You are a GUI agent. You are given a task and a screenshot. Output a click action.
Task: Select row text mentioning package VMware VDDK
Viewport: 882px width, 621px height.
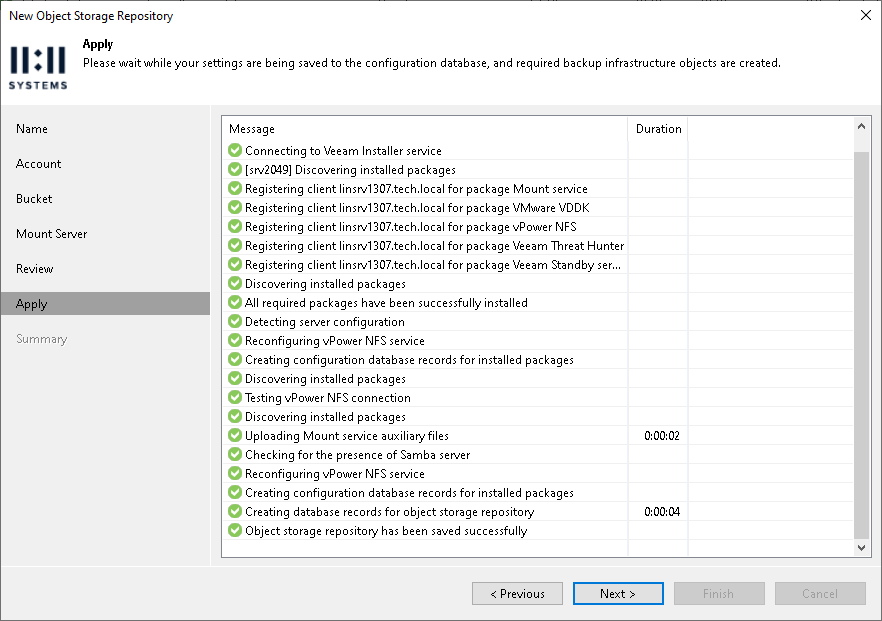click(x=417, y=208)
